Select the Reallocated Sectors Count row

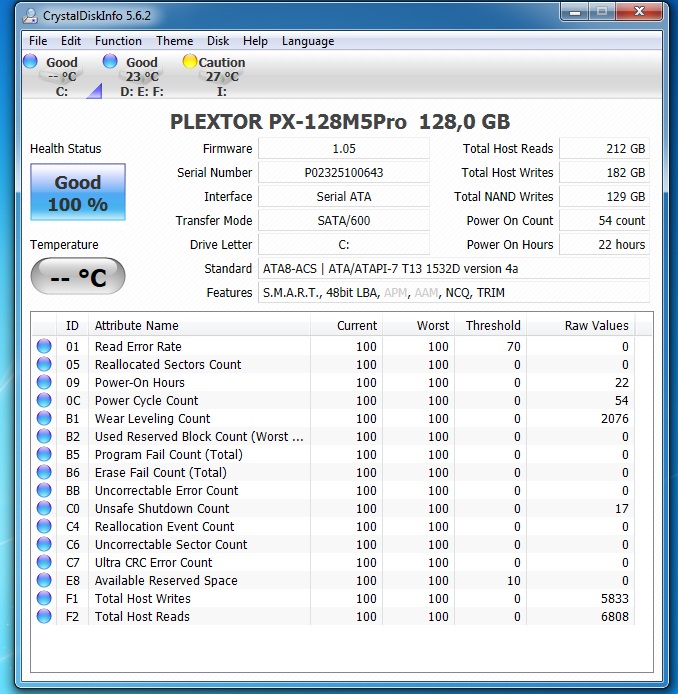point(168,364)
